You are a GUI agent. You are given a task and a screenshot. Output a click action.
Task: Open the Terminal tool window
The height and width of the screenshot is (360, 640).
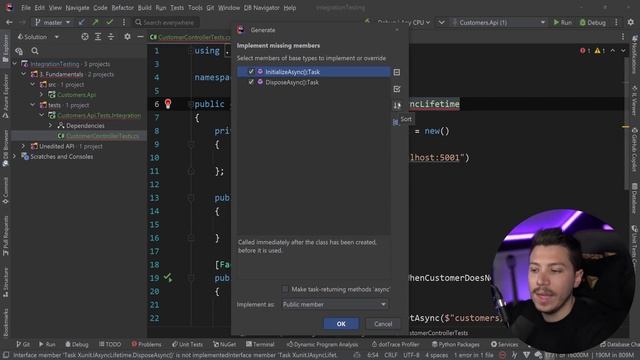pyautogui.click(x=260, y=344)
